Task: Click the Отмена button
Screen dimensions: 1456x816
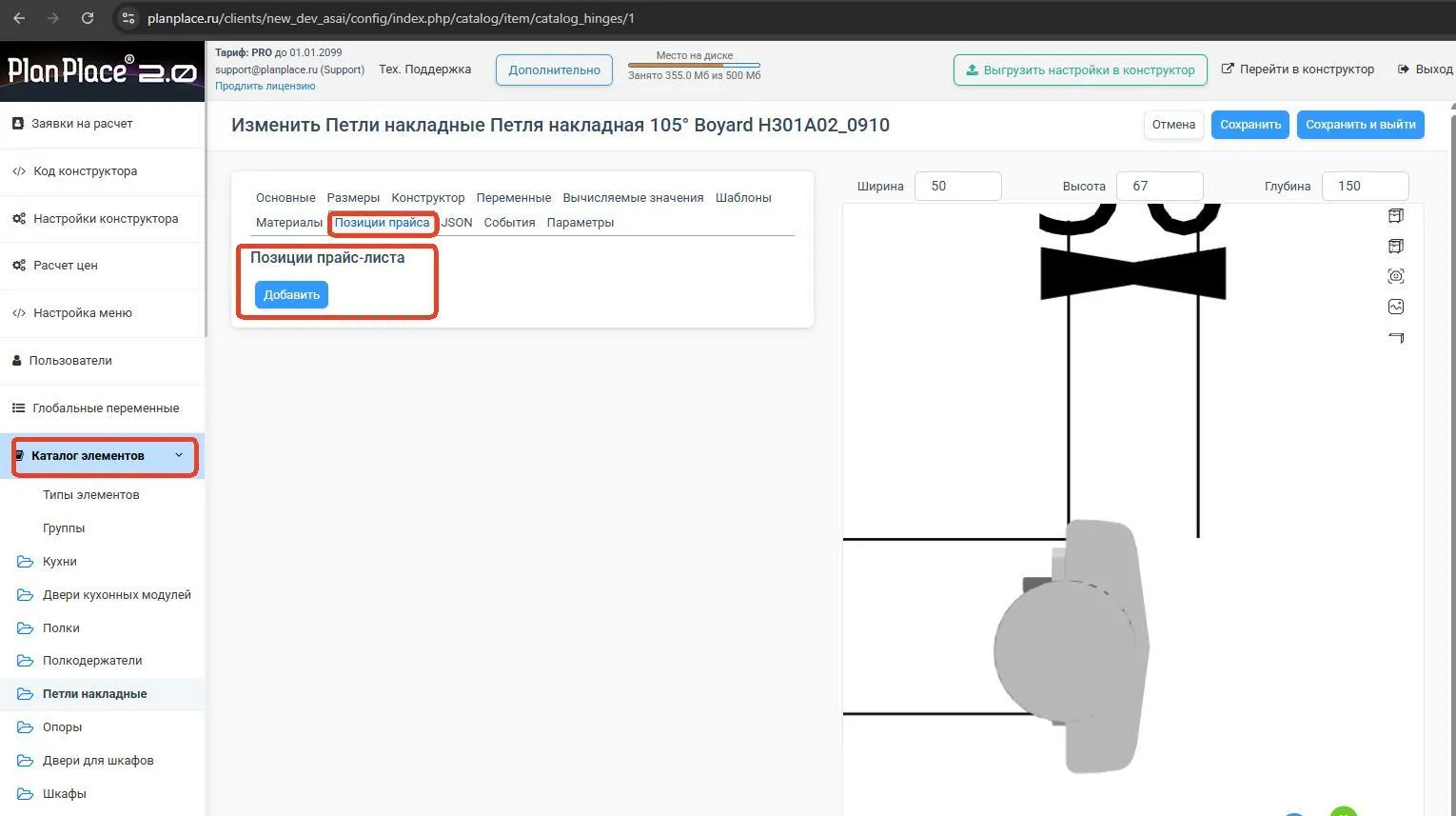Action: point(1173,125)
